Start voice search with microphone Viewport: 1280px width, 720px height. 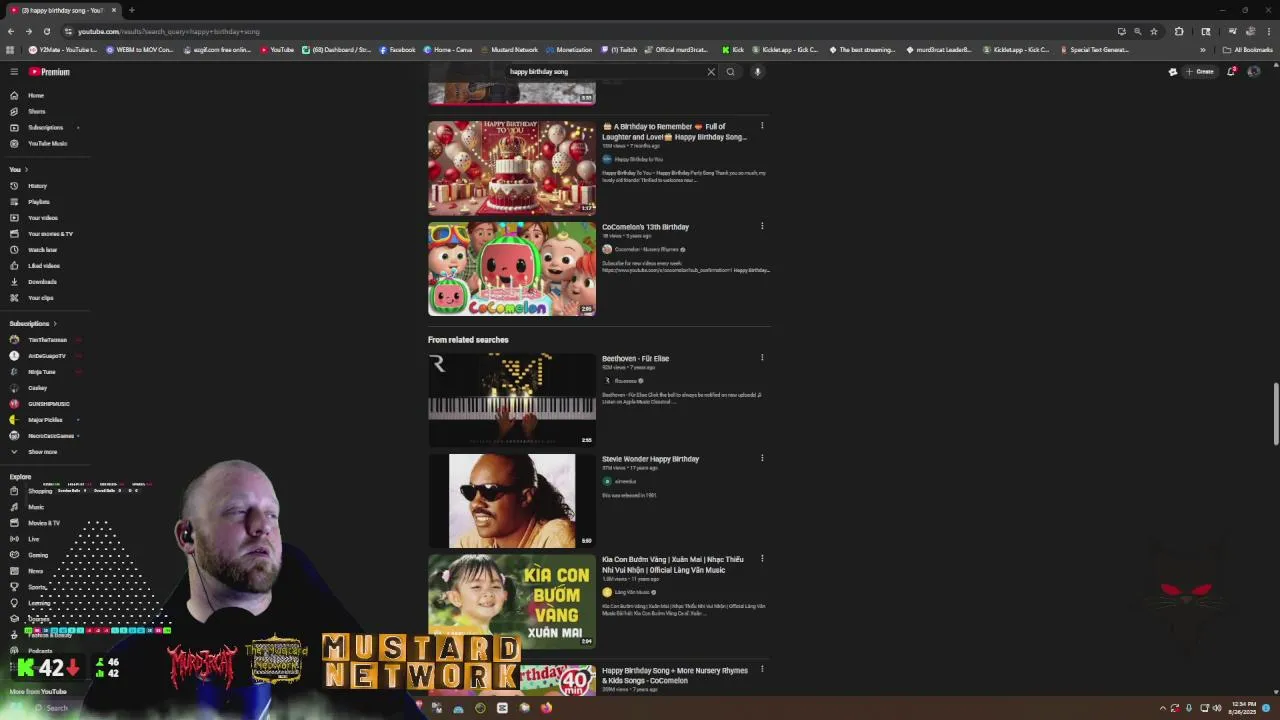(x=757, y=72)
